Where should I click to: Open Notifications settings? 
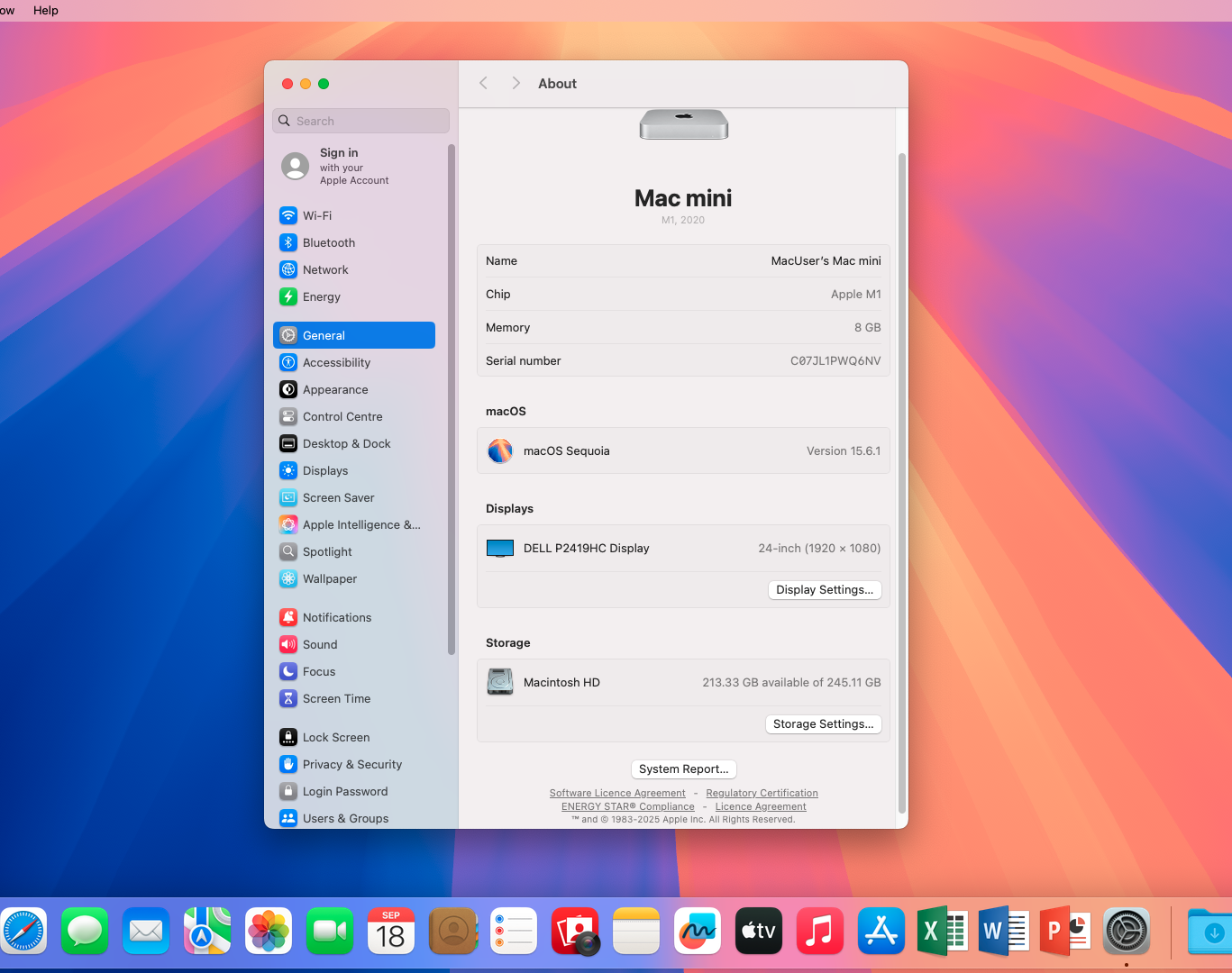[x=336, y=618]
